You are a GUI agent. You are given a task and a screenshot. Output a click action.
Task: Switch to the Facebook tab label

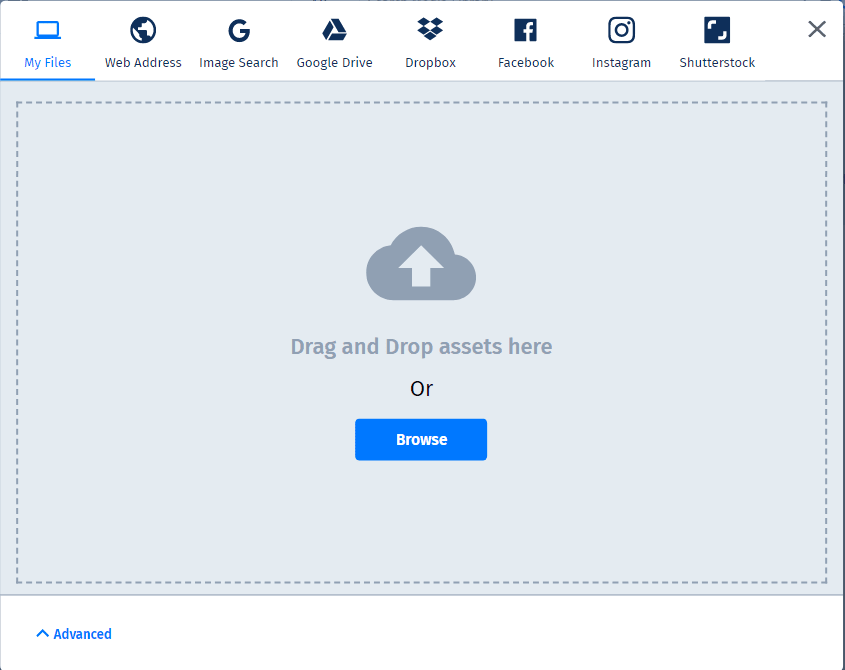point(525,63)
